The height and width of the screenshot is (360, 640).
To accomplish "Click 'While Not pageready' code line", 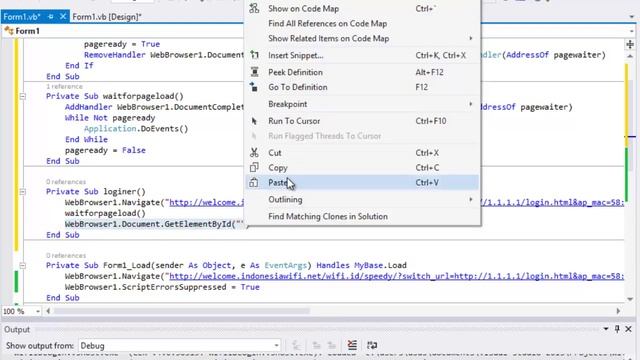I will pyautogui.click(x=110, y=118).
